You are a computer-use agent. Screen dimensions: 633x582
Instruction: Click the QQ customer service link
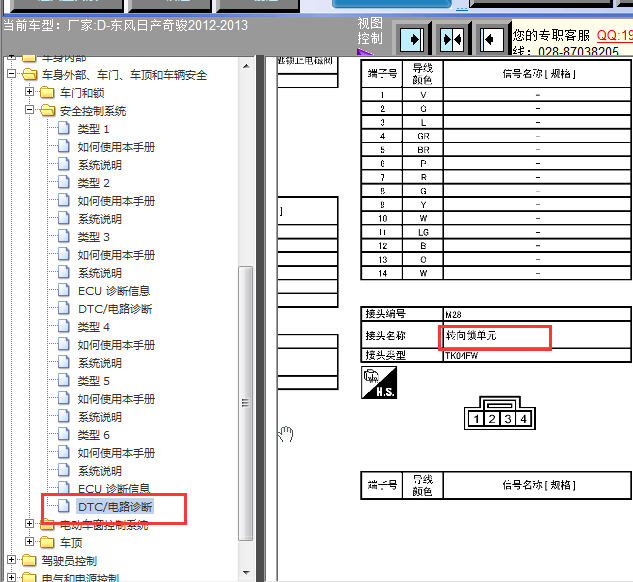coord(614,35)
